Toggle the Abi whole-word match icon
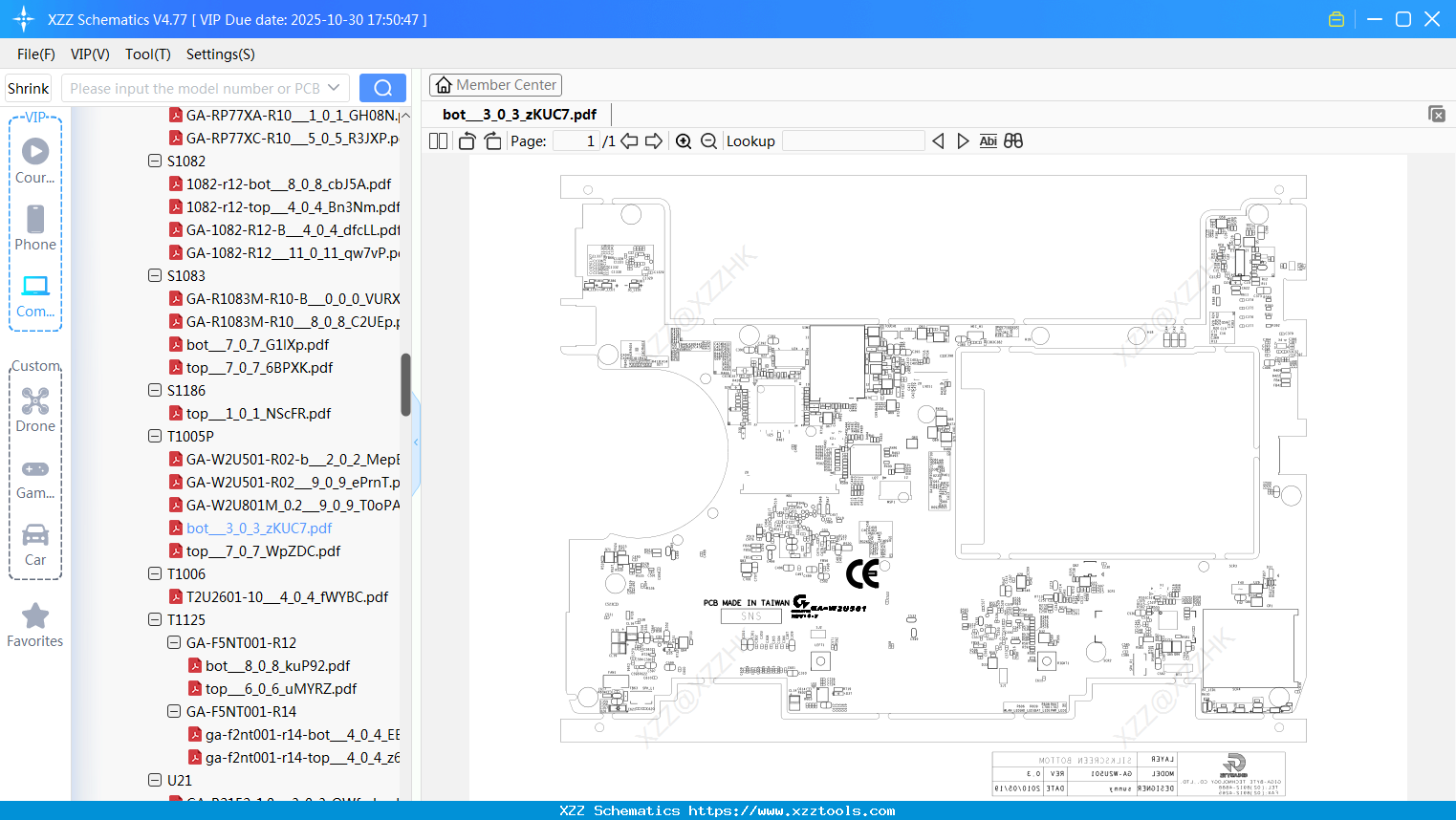This screenshot has width=1456, height=820. pos(989,141)
